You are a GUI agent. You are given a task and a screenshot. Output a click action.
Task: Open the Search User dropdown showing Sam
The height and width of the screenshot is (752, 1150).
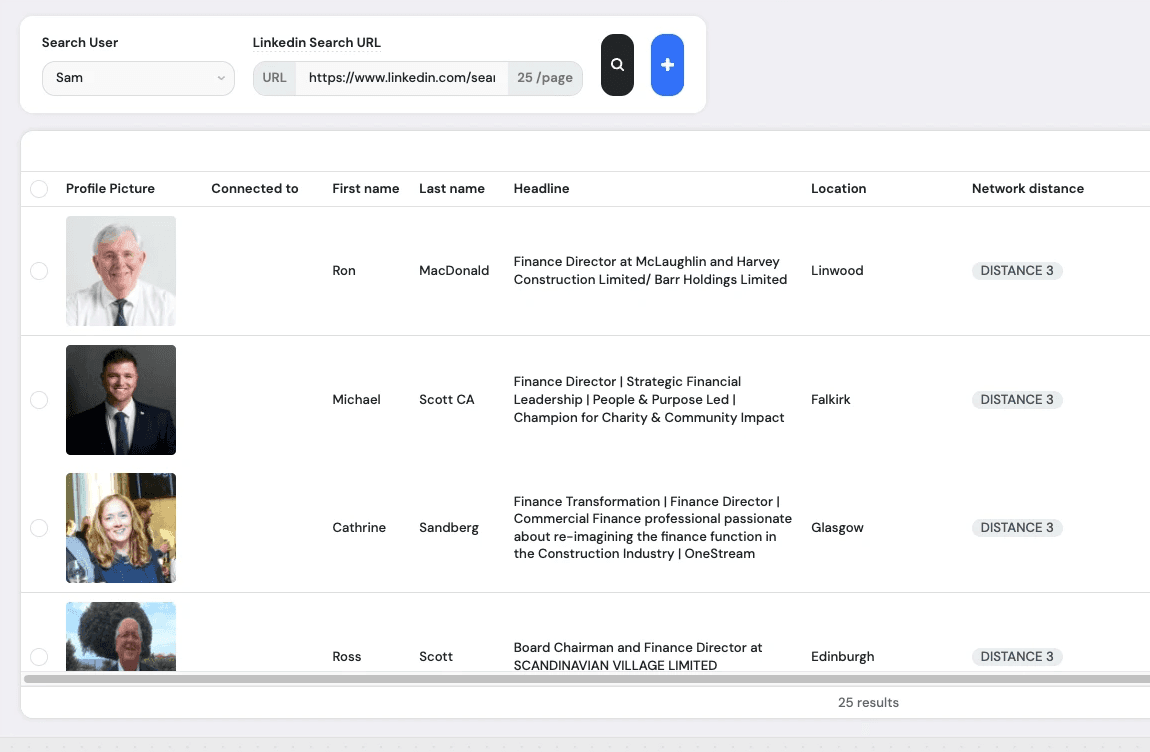pos(138,78)
